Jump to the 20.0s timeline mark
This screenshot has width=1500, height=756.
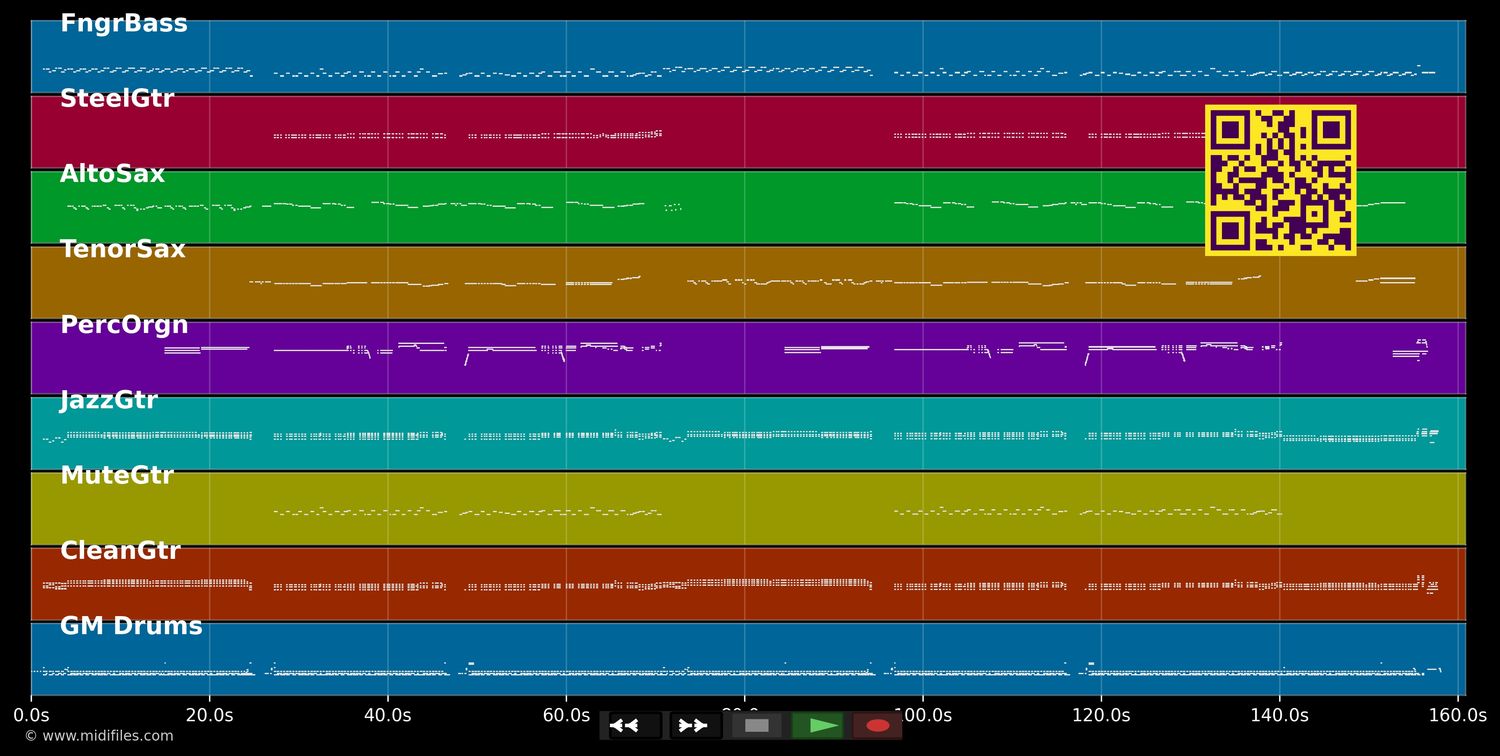click(209, 716)
